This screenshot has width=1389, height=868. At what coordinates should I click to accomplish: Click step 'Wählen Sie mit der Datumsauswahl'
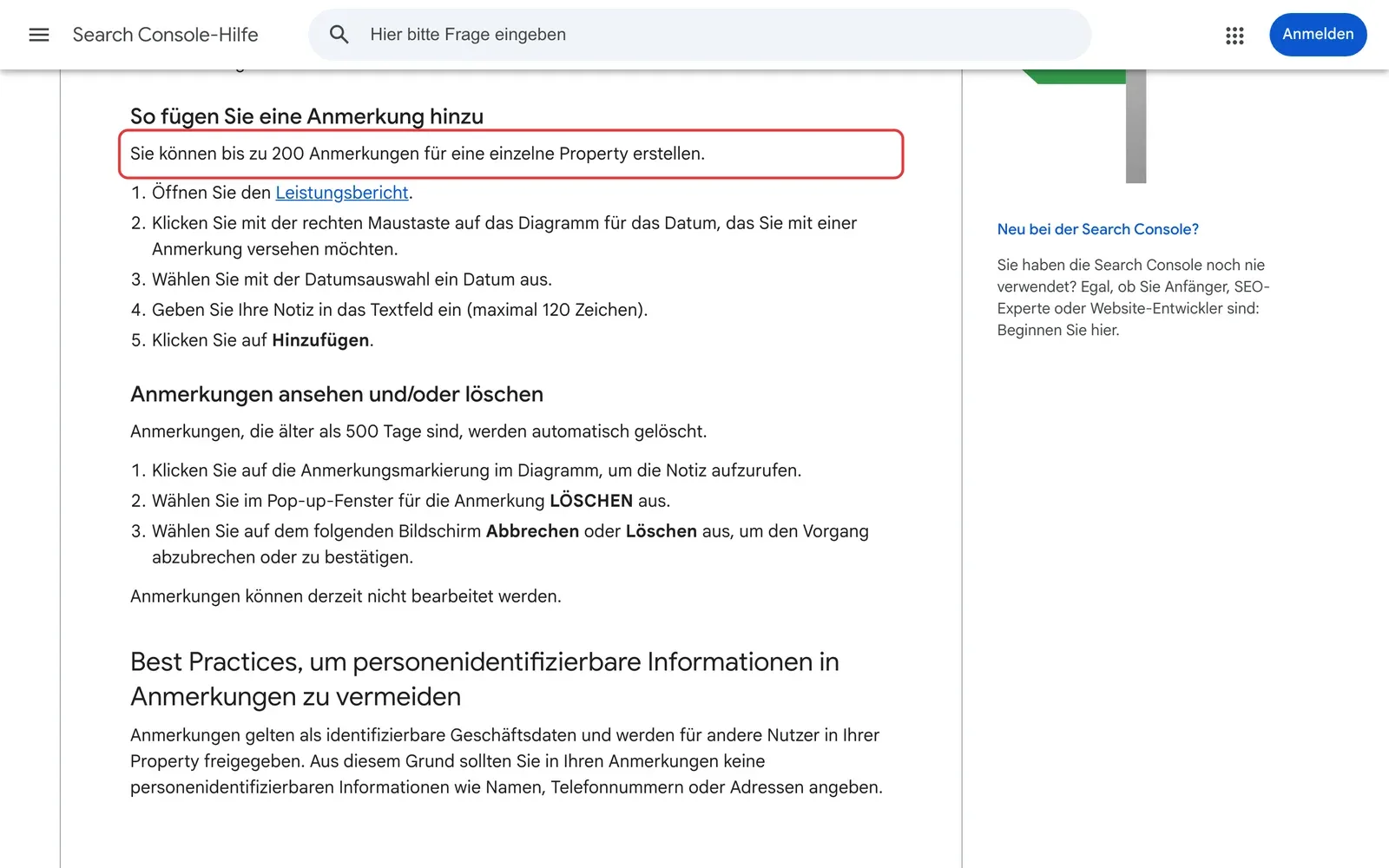pyautogui.click(x=352, y=279)
